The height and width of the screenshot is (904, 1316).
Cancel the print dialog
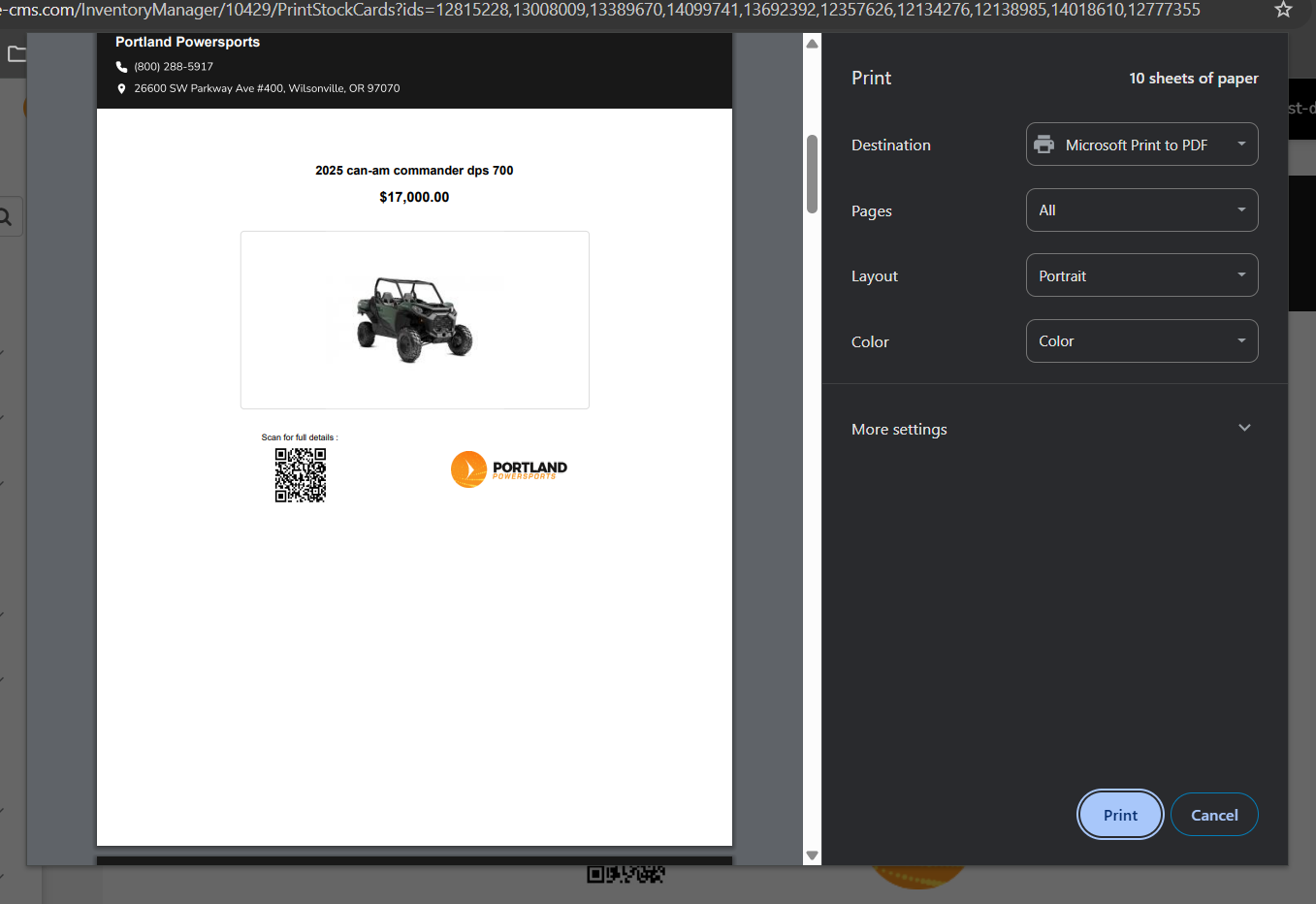[1214, 815]
